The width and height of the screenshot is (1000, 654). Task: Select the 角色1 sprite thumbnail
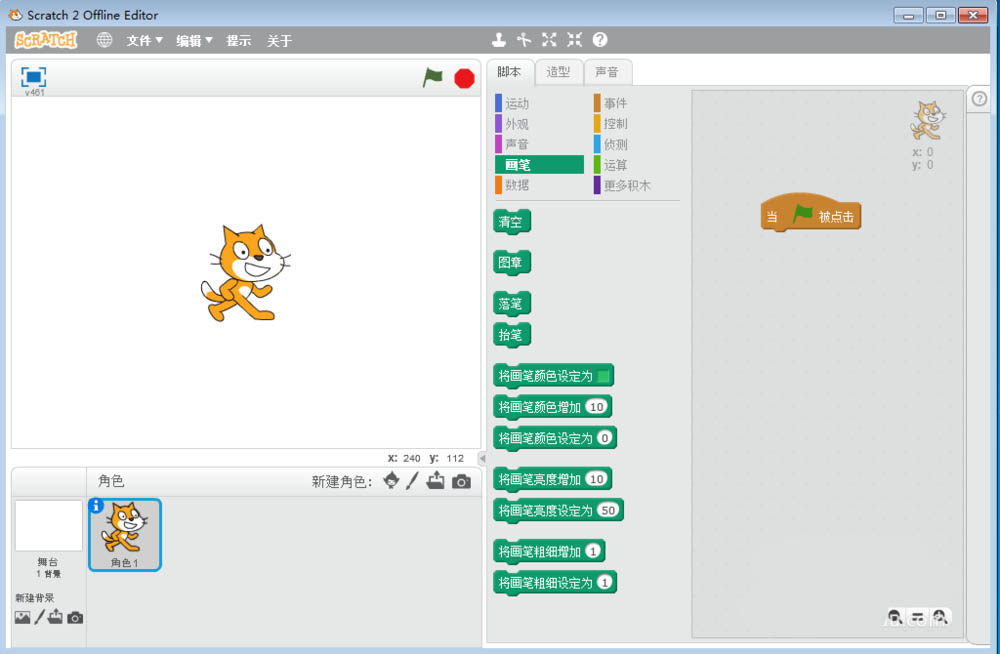click(125, 535)
